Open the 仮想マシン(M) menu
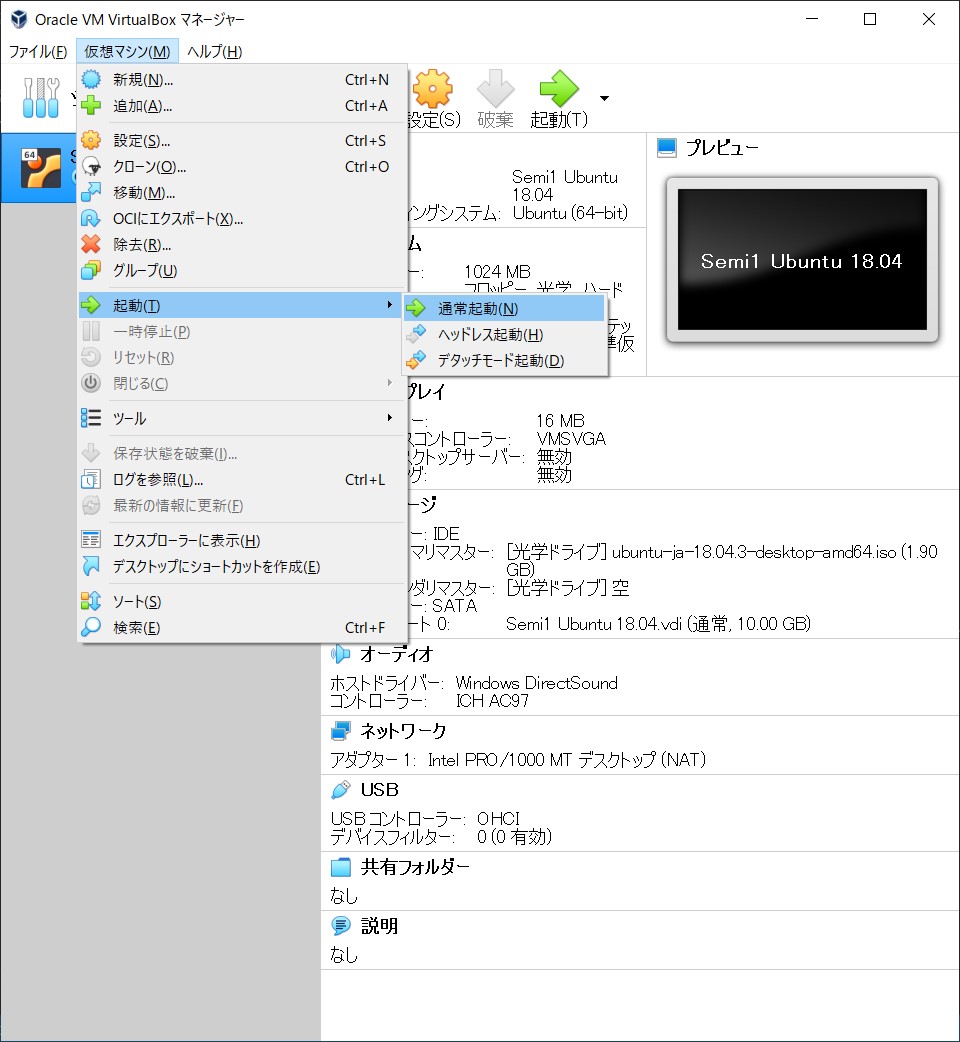960x1042 pixels. tap(127, 51)
